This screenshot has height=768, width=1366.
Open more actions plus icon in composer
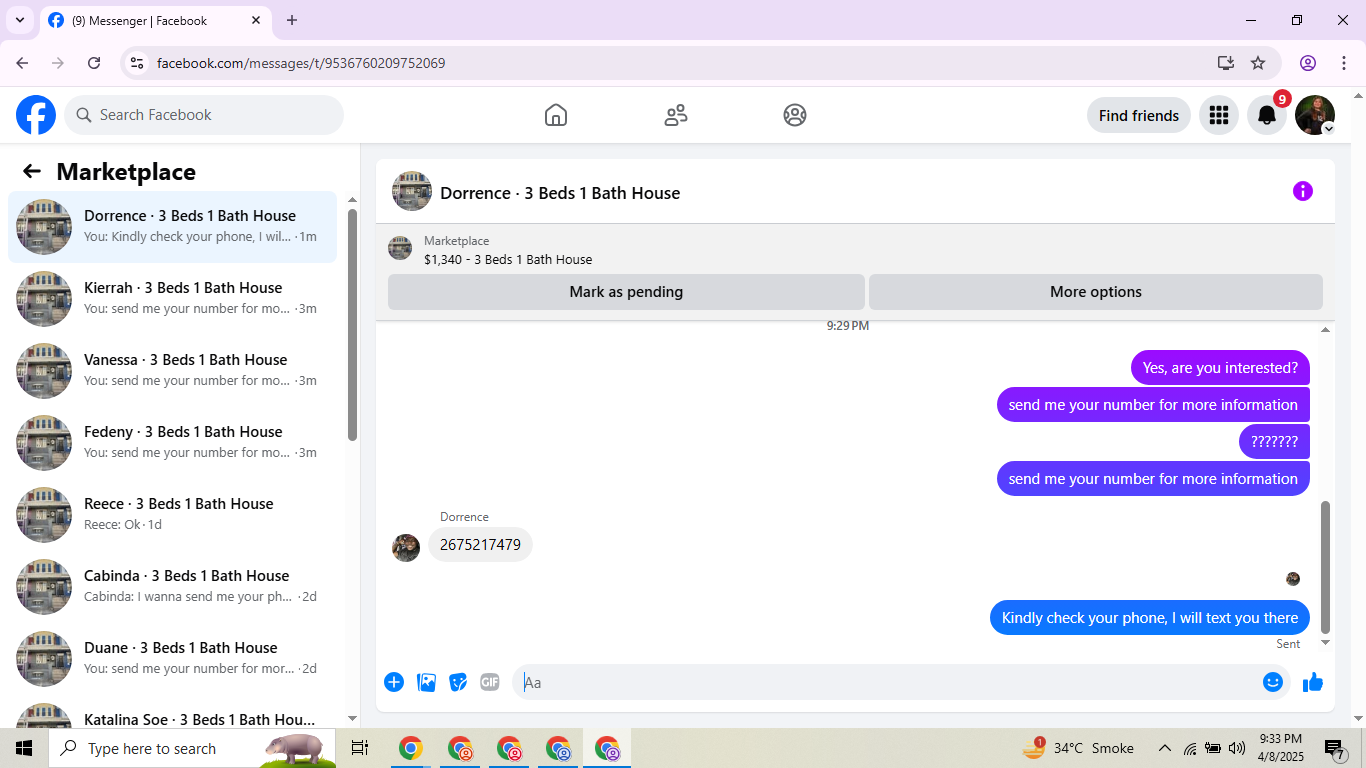click(394, 682)
